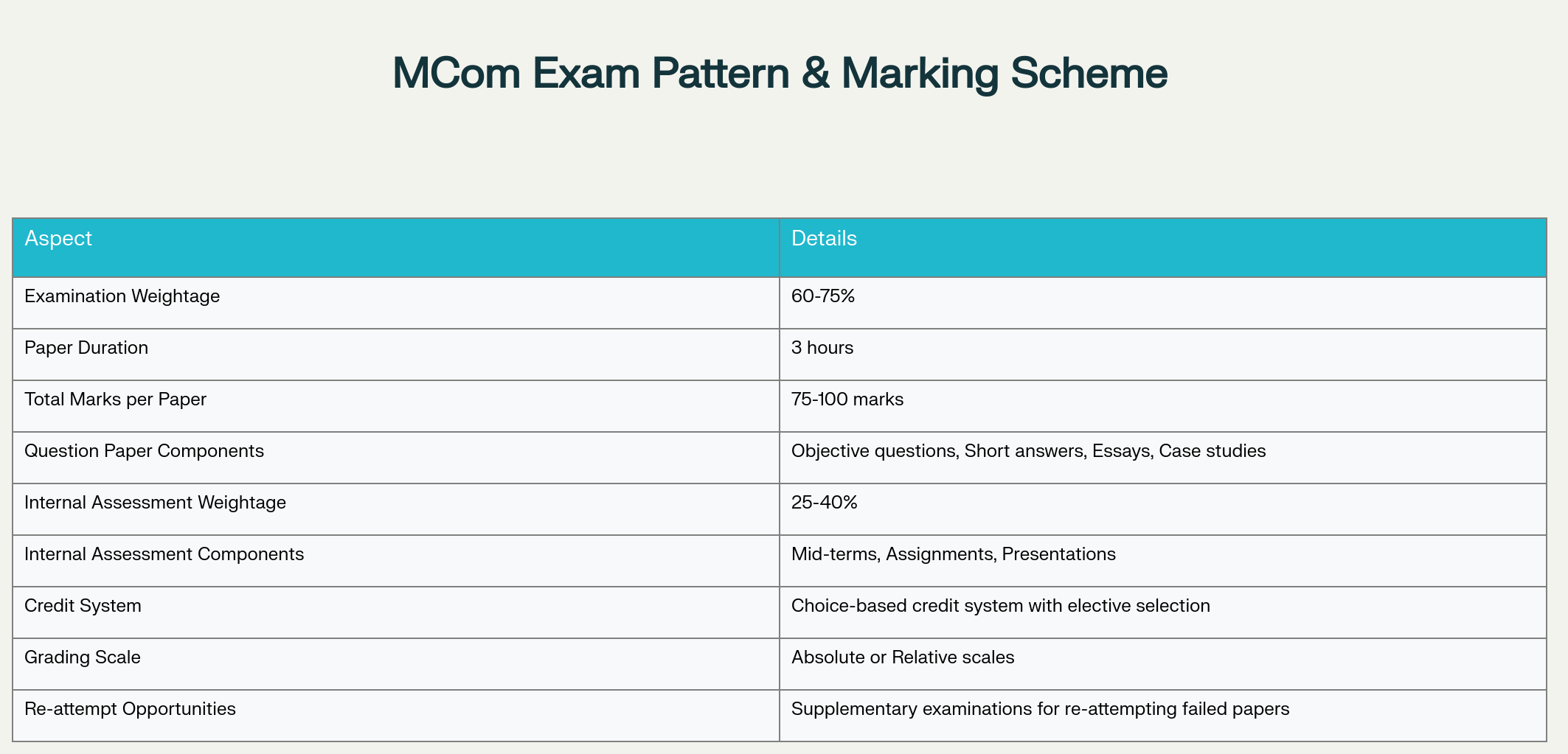Screen dimensions: 1568x754
Task: Select the 60-75% value cell
Action: coord(823,296)
